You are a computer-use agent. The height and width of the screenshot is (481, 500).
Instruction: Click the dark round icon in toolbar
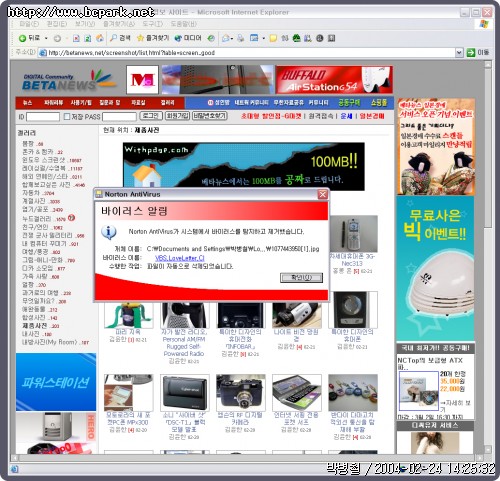[x=320, y=38]
